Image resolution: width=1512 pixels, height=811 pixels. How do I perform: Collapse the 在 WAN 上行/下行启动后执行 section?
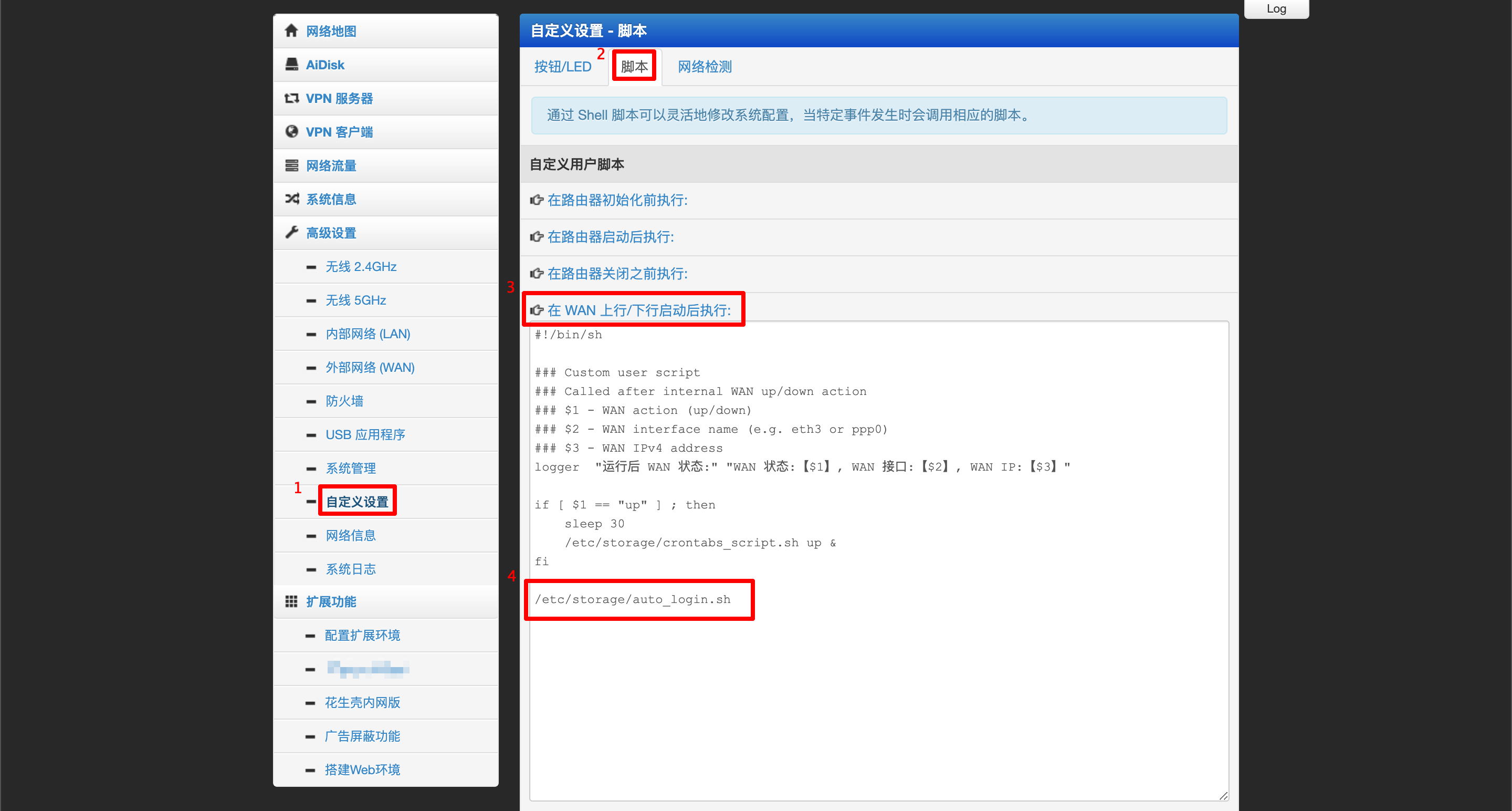click(x=638, y=310)
